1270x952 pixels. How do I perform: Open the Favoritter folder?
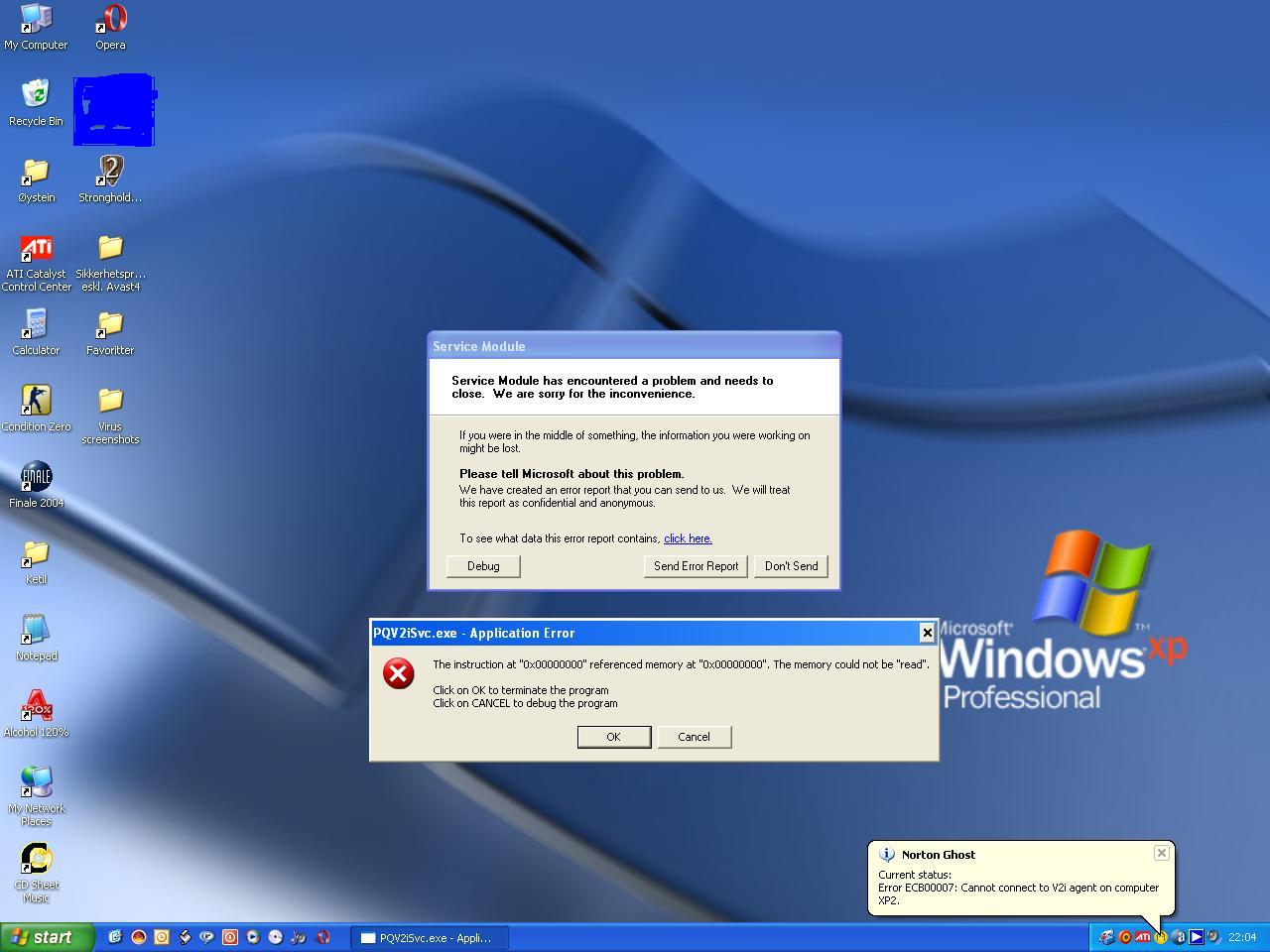[x=110, y=332]
